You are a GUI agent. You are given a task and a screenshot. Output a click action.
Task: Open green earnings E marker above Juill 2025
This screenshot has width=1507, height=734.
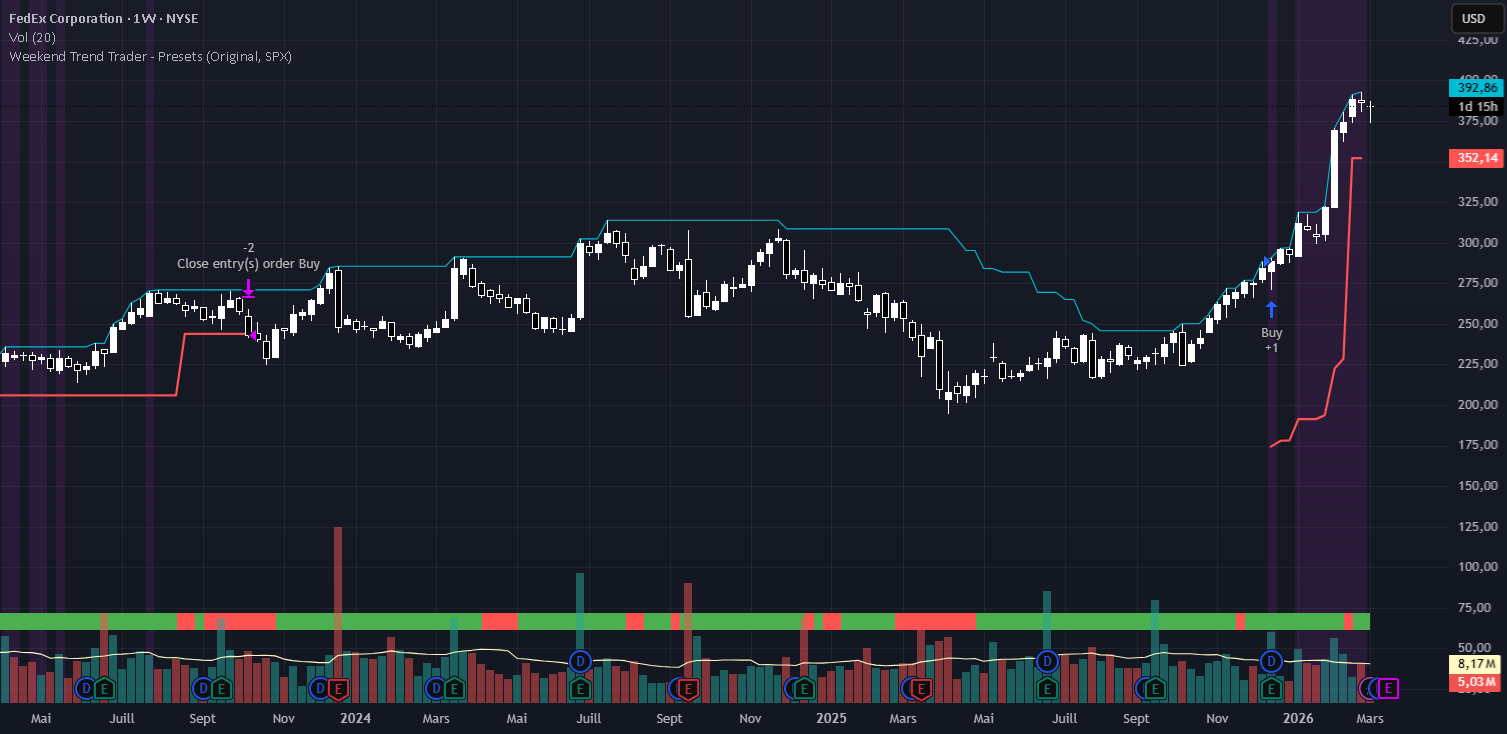point(1047,689)
